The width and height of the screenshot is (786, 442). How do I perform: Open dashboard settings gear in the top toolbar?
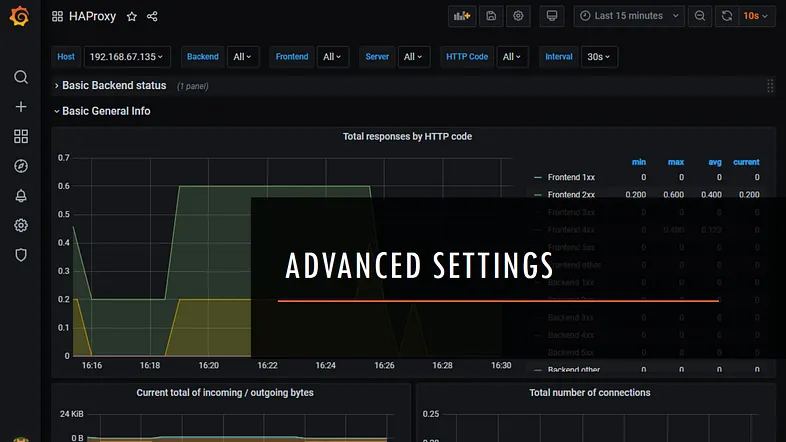(518, 16)
